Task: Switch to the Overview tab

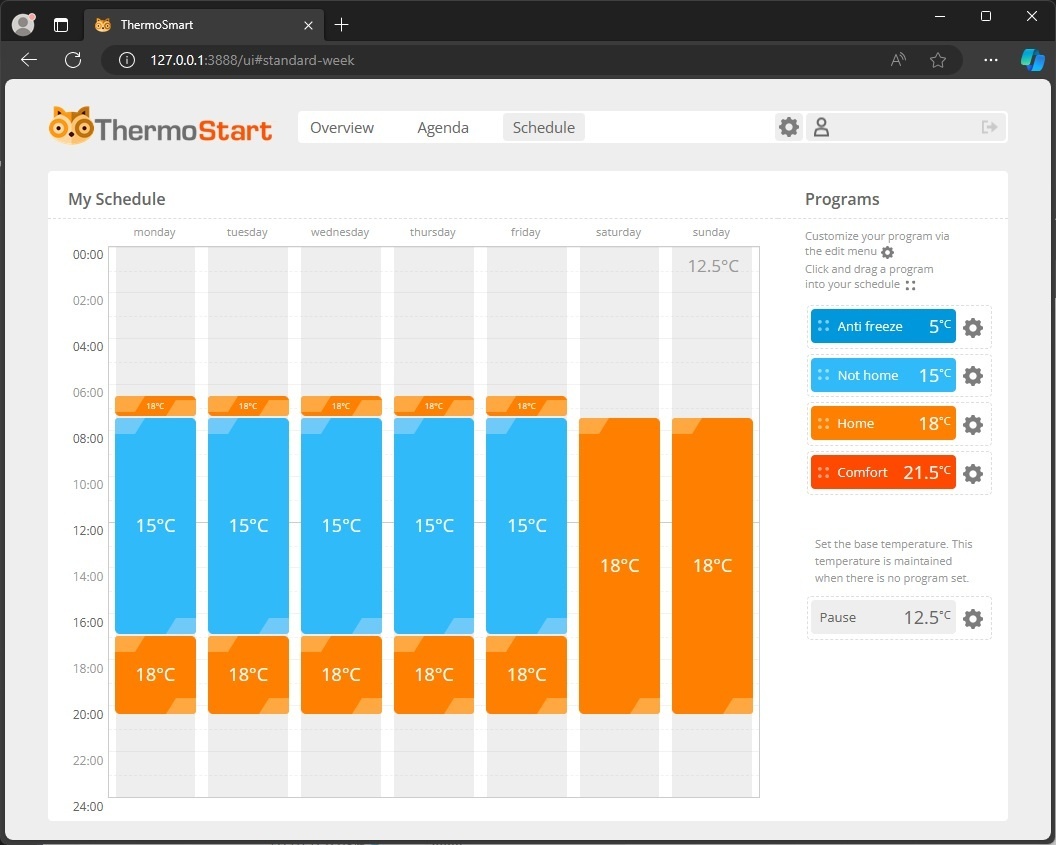Action: point(341,127)
